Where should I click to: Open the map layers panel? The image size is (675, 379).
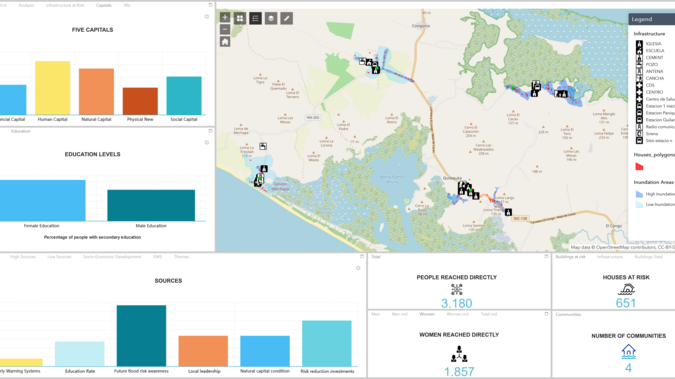[271, 18]
